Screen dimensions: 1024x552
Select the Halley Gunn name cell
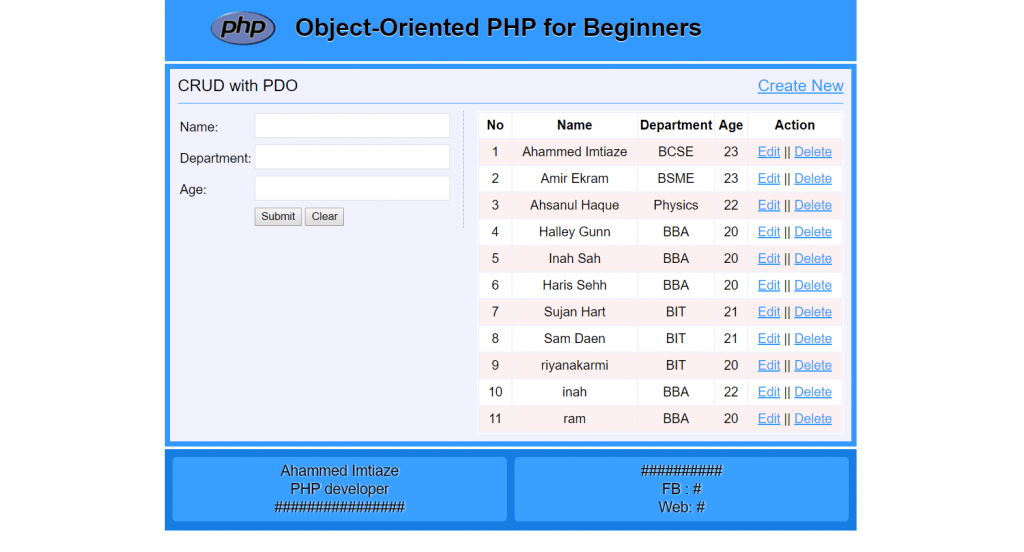click(x=575, y=232)
